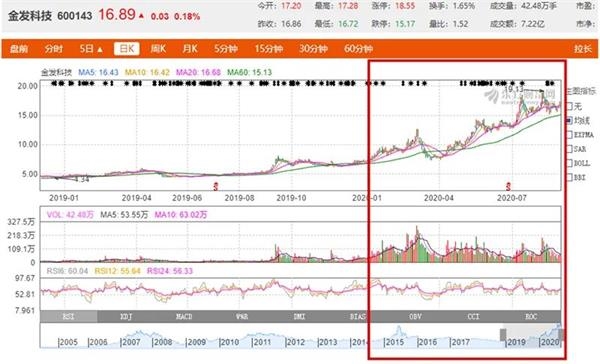Switch to the 盘前 pre-market tab
Viewport: 600px width, 364px height.
click(19, 49)
